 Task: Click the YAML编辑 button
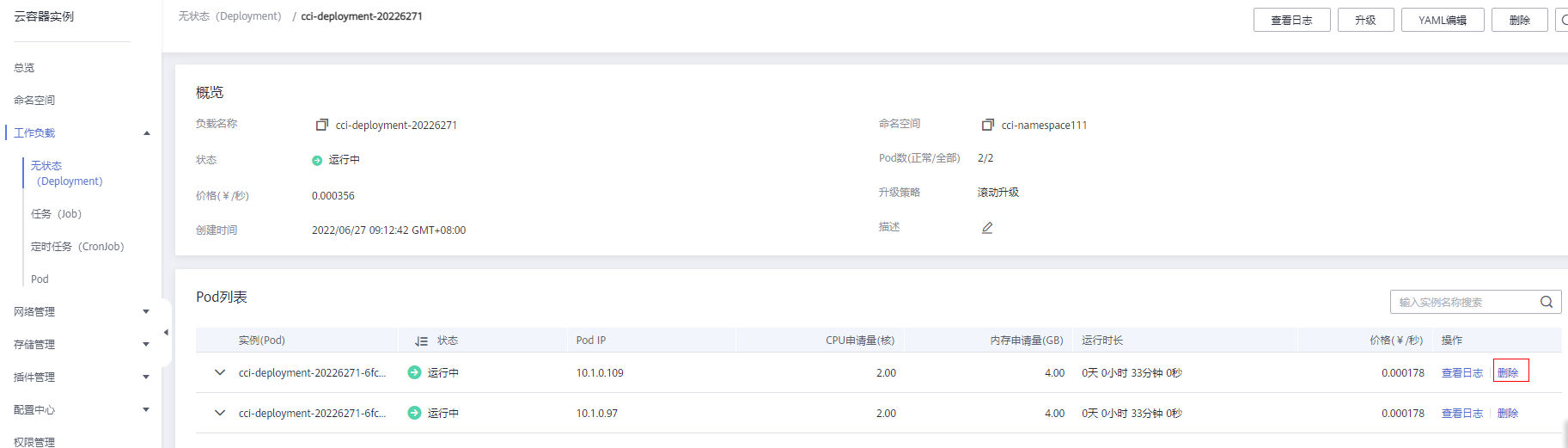pos(1443,20)
